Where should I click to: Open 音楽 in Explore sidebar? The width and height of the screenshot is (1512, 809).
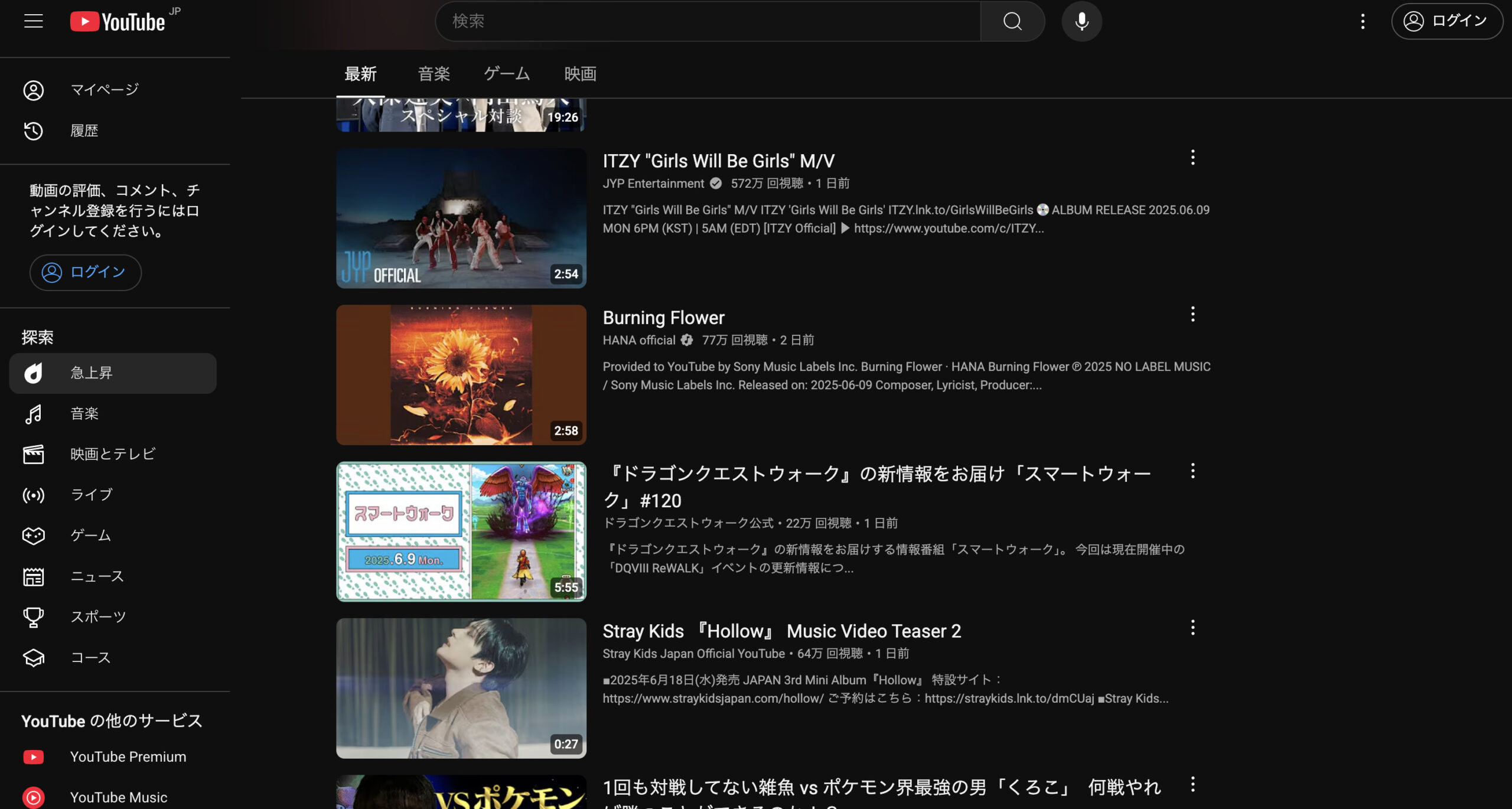pyautogui.click(x=113, y=414)
